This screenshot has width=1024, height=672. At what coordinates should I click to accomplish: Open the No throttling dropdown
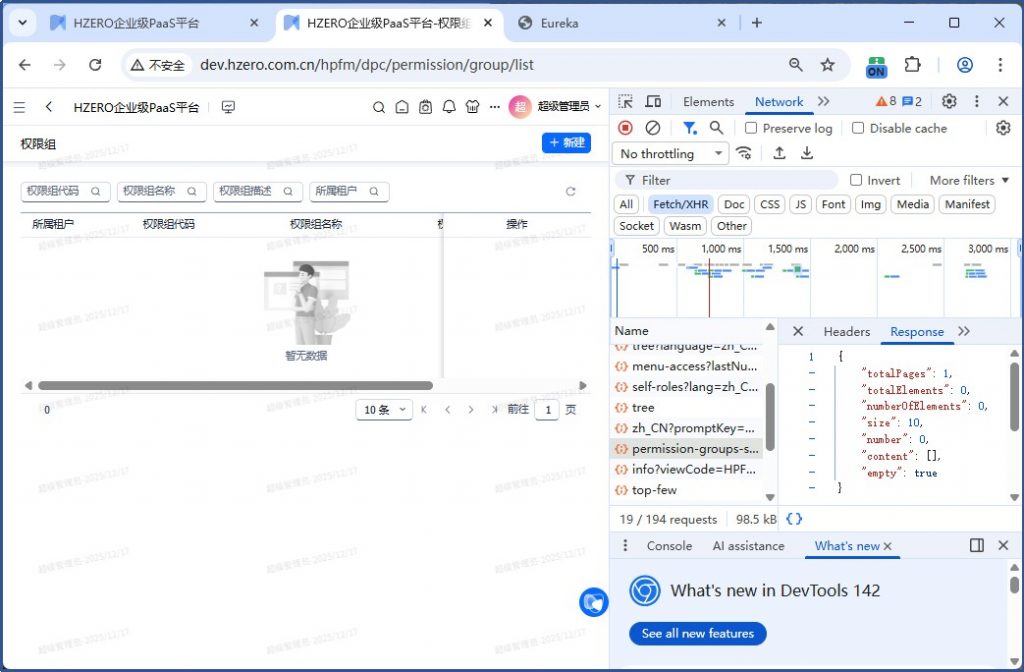(670, 153)
